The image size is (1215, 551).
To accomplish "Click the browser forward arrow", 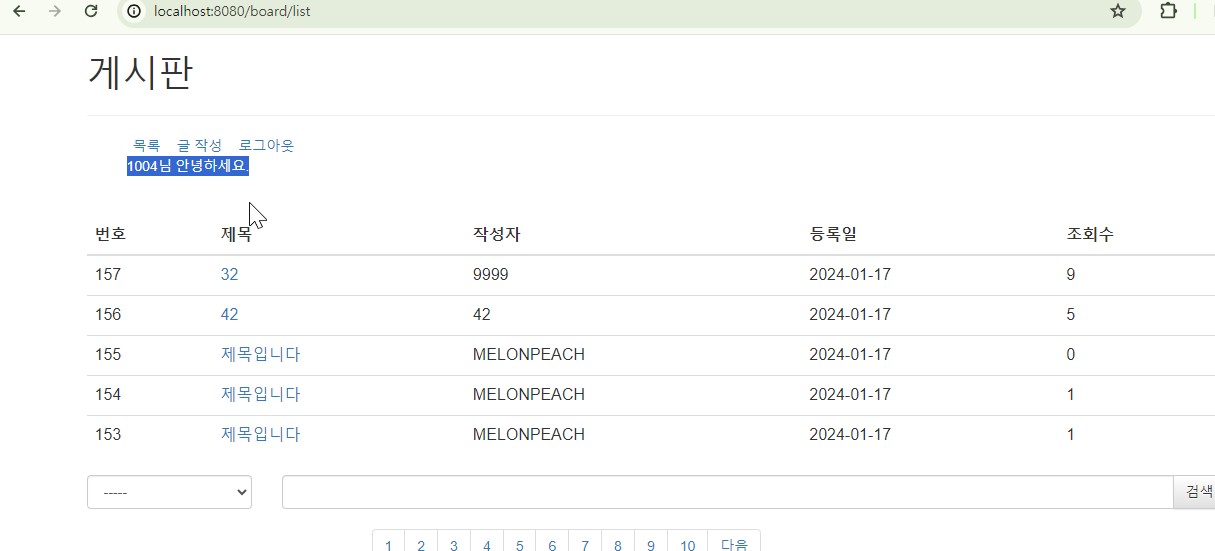I will click(x=55, y=12).
